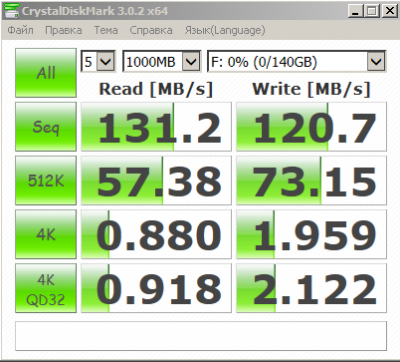This screenshot has height=362, width=400.
Task: Click the 4K QD32 write result 2.122
Action: coord(311,288)
